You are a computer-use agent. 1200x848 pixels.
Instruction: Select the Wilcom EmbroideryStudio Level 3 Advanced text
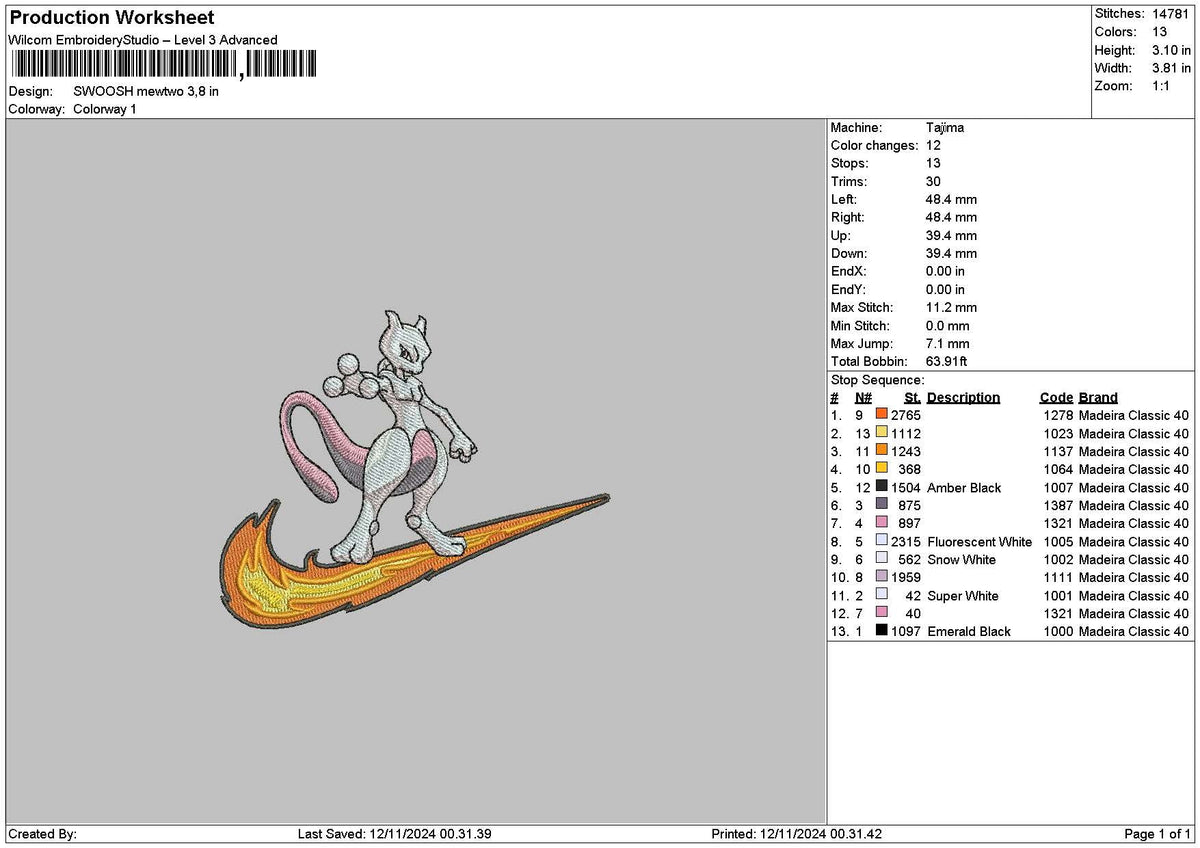pyautogui.click(x=143, y=40)
